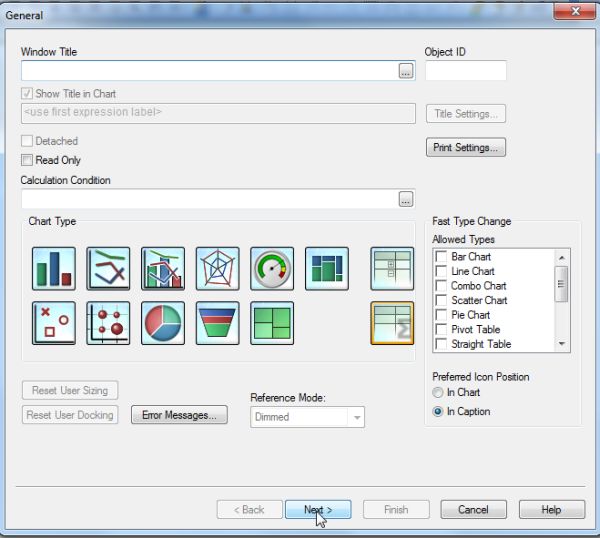Viewport: 600px width, 538px height.
Task: Select the Funnel Chart type icon
Action: click(217, 323)
